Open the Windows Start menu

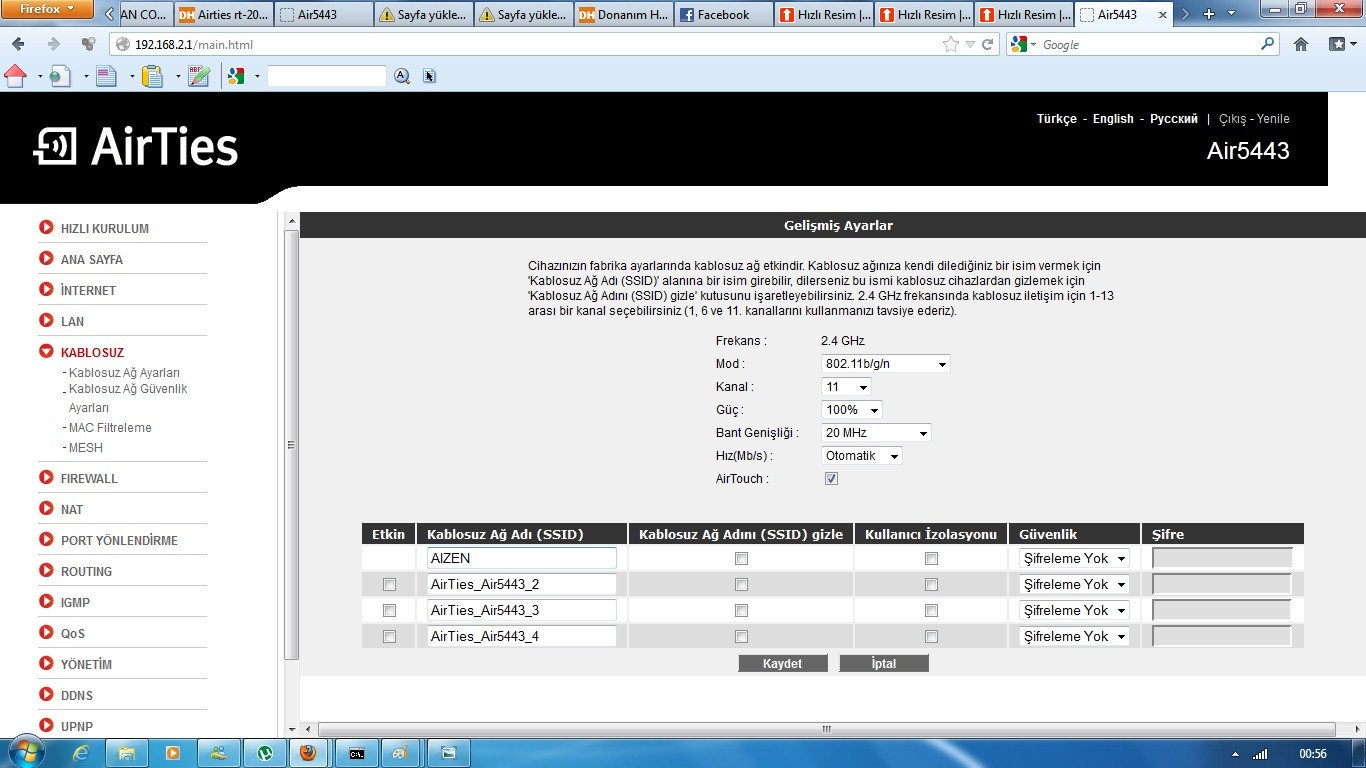coord(25,752)
